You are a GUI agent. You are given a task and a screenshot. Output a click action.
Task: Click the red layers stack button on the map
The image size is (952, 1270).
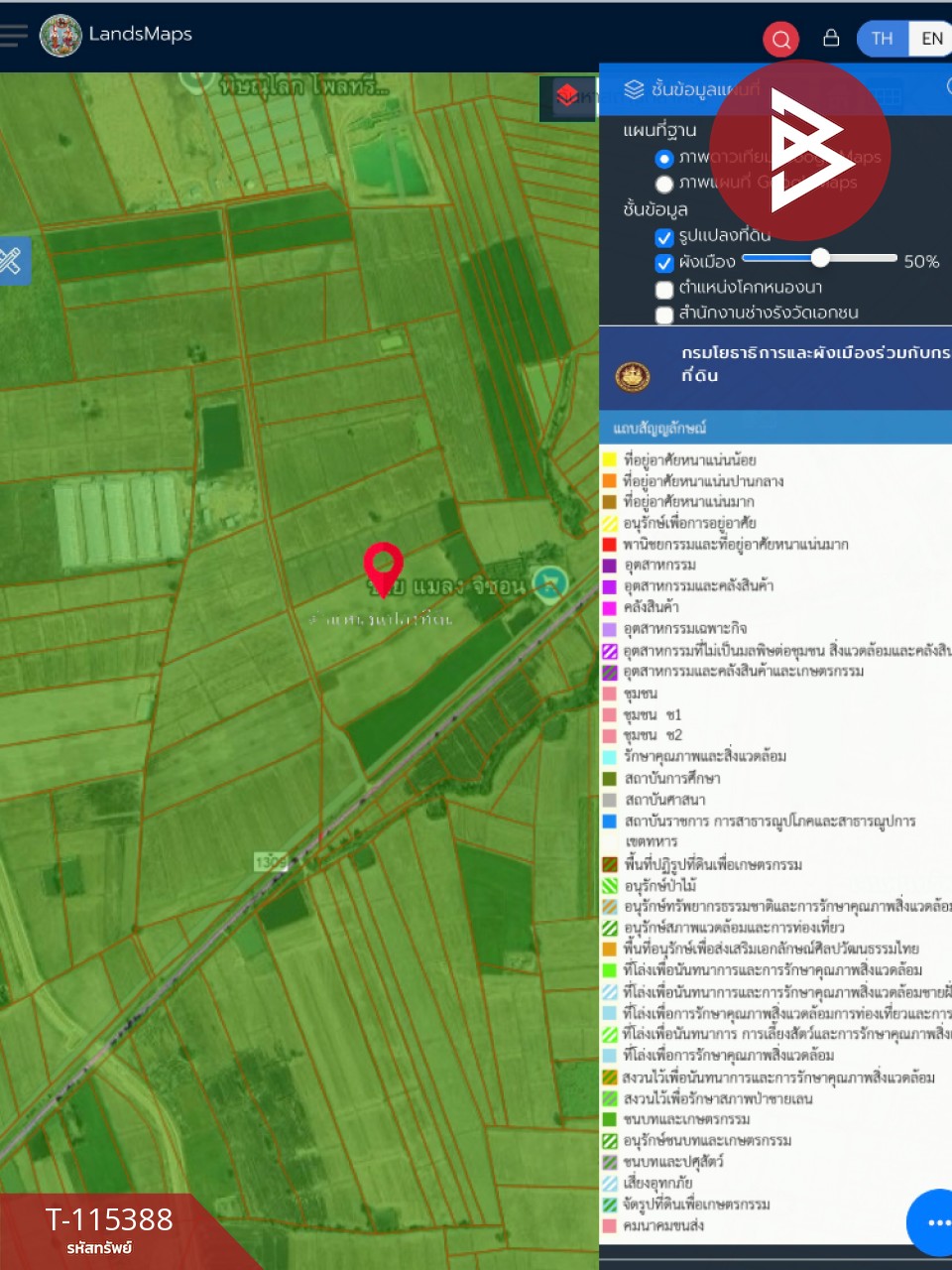coord(567,96)
